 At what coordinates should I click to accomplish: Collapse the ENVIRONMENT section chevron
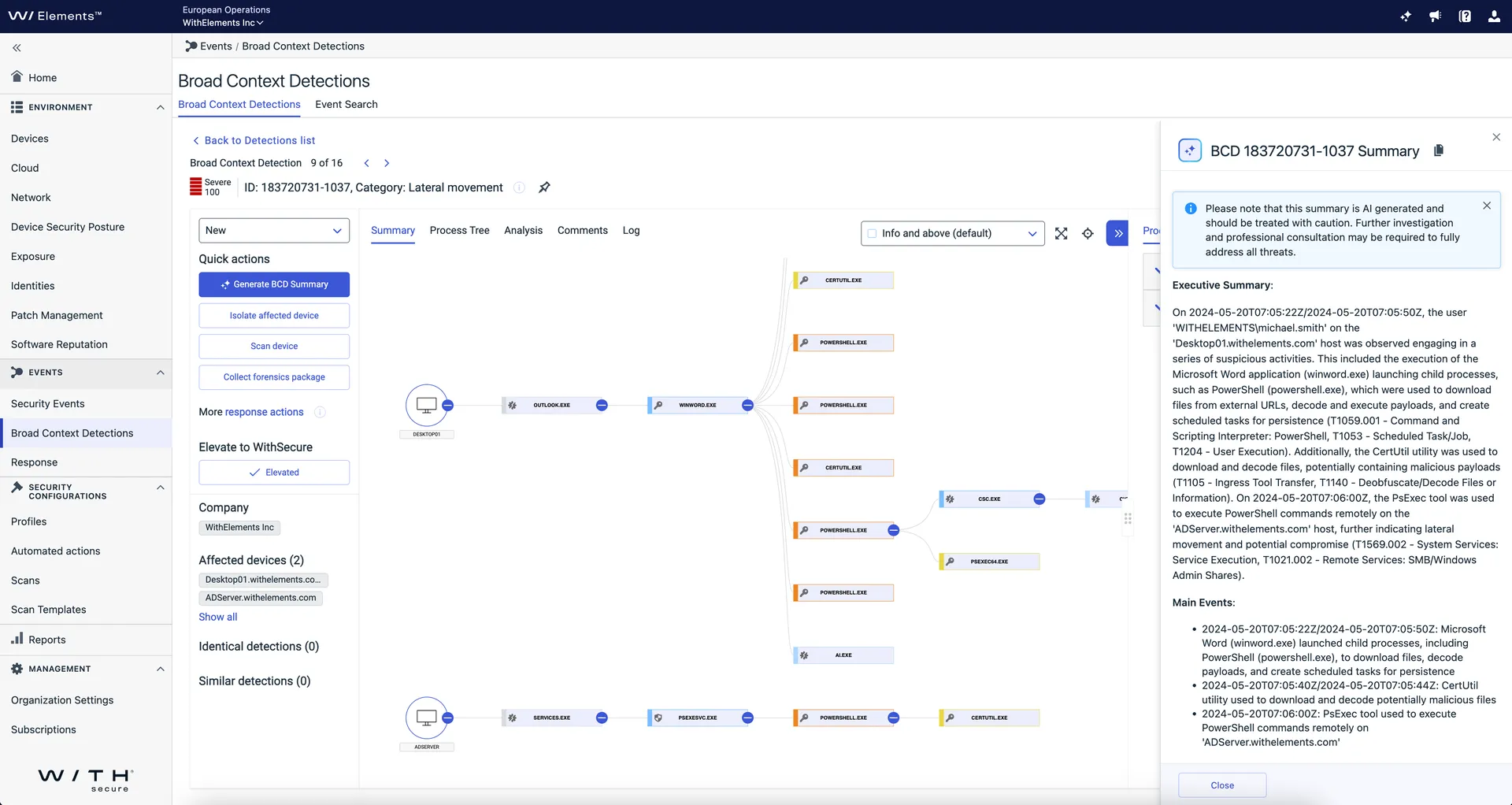[161, 107]
